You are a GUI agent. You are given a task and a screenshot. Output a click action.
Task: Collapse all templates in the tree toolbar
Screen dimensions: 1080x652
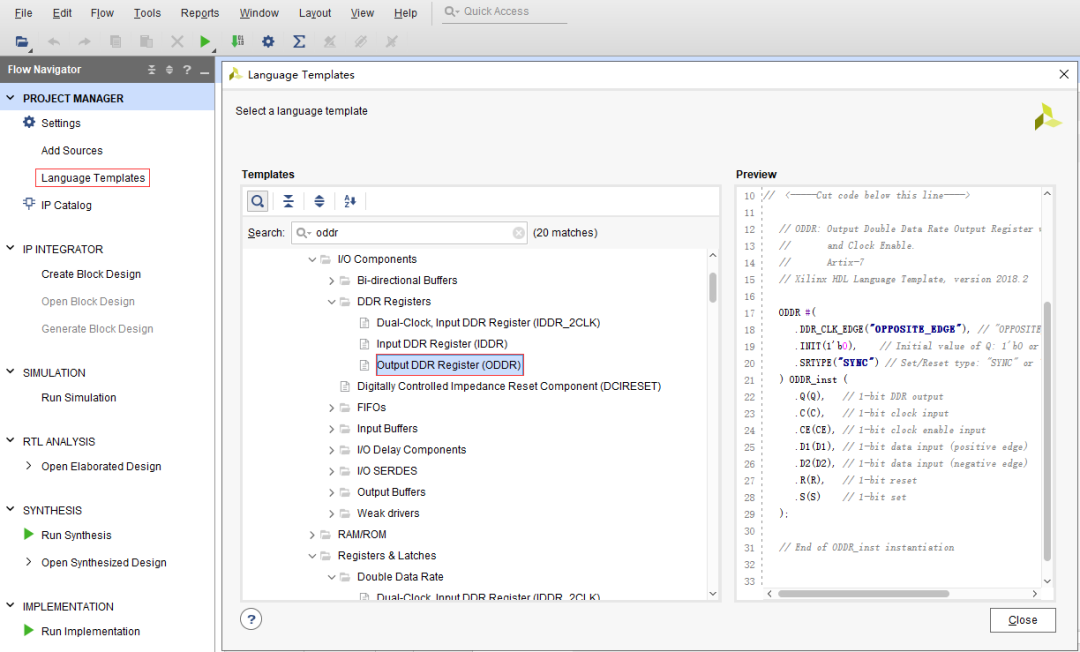pyautogui.click(x=288, y=201)
